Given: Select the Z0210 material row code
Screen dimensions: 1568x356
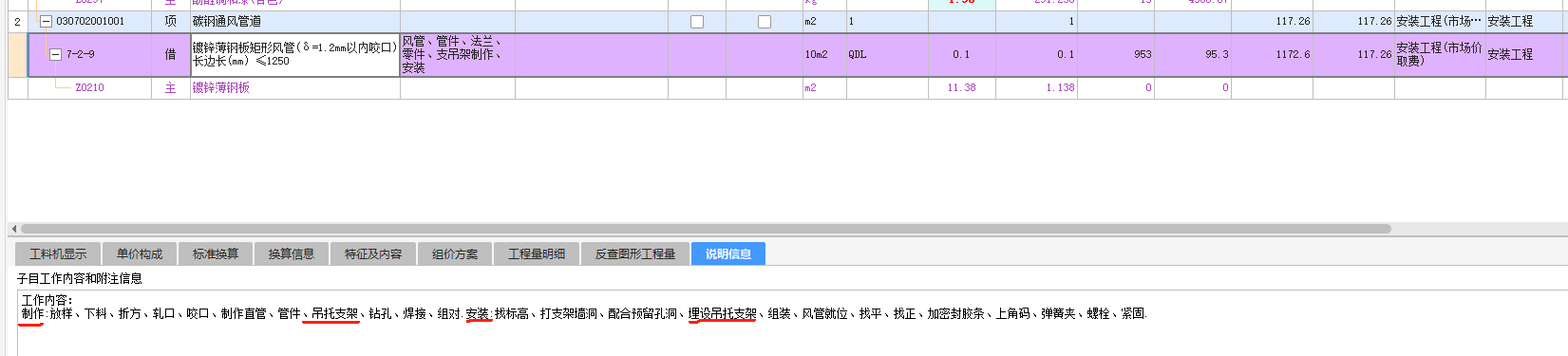Looking at the screenshot, I should click(x=89, y=87).
